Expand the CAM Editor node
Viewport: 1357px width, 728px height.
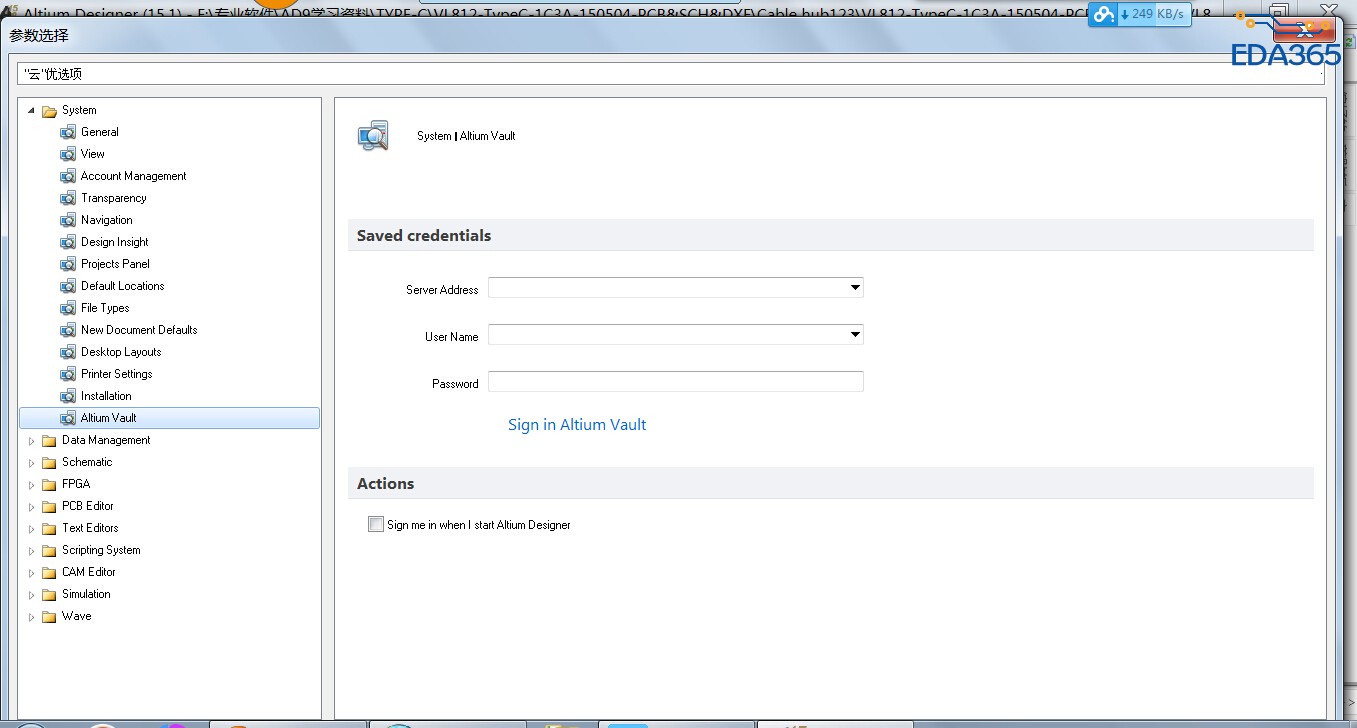coord(31,573)
